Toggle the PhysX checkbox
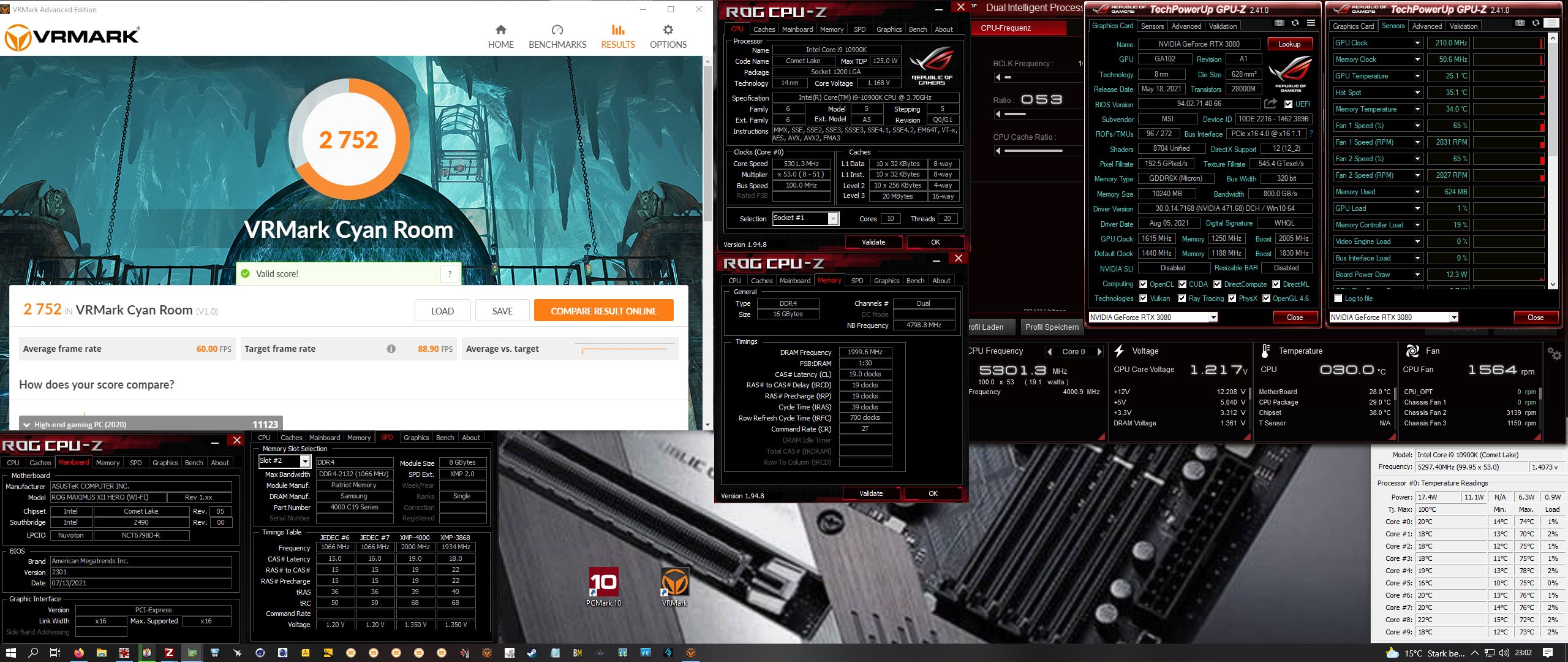Viewport: 1568px width, 662px height. (1232, 299)
